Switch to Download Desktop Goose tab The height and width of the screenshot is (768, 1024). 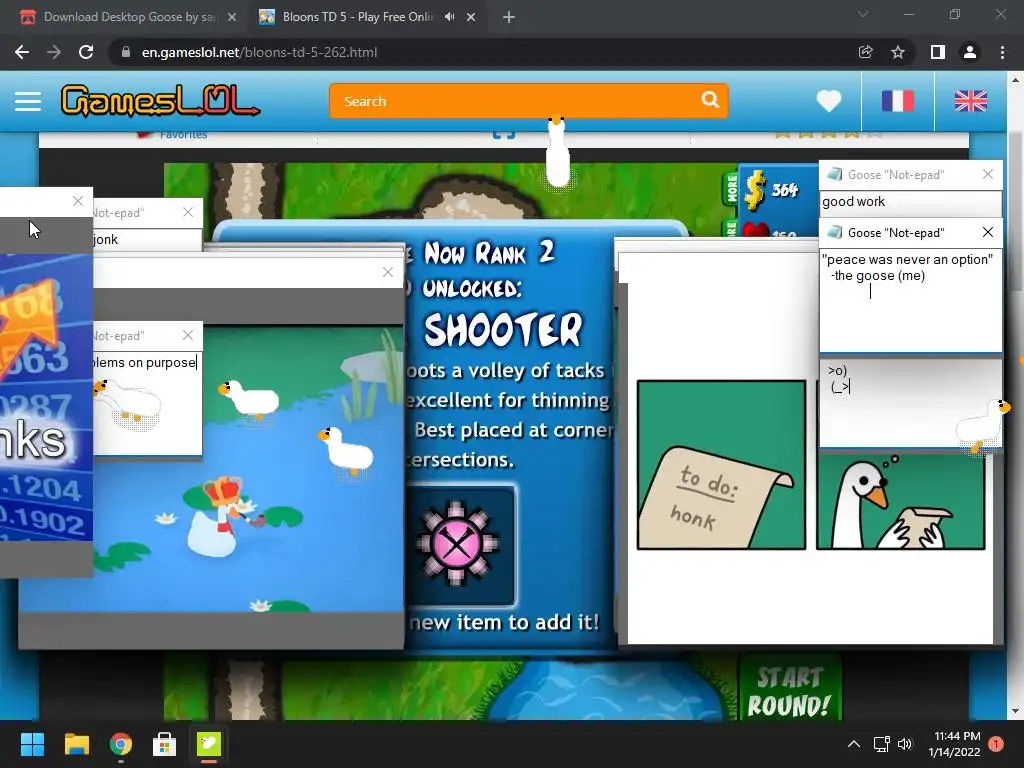127,17
